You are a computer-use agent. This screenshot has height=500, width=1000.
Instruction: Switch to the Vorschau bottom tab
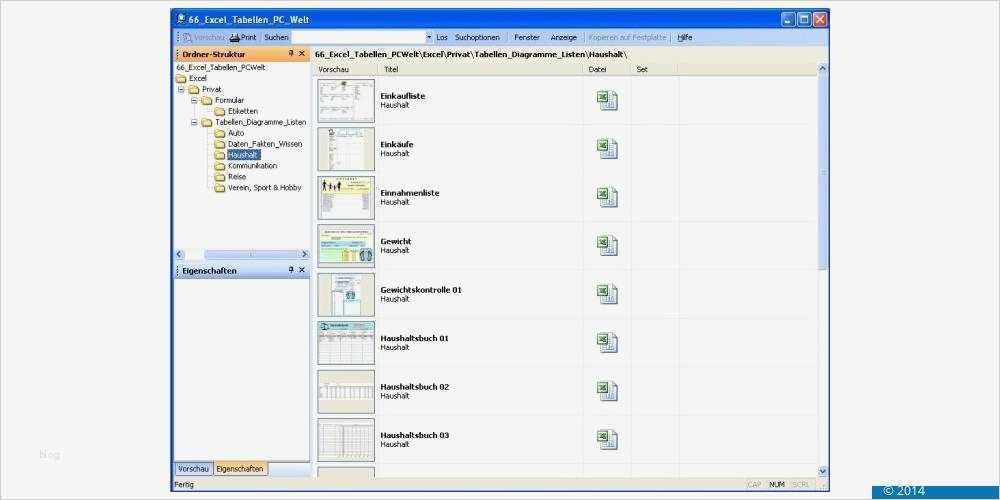[193, 469]
